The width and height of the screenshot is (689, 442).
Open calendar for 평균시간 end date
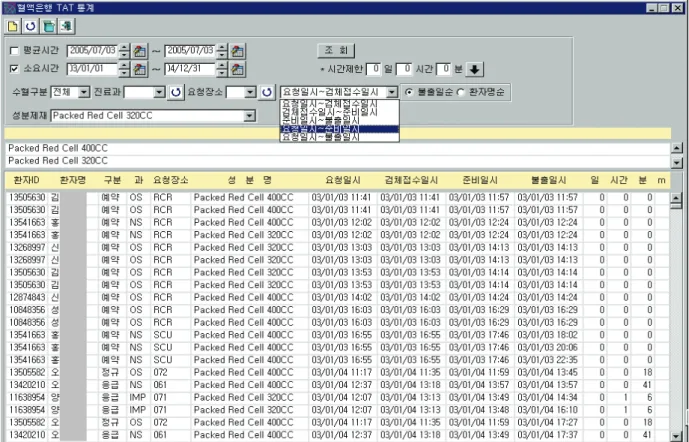pos(238,51)
